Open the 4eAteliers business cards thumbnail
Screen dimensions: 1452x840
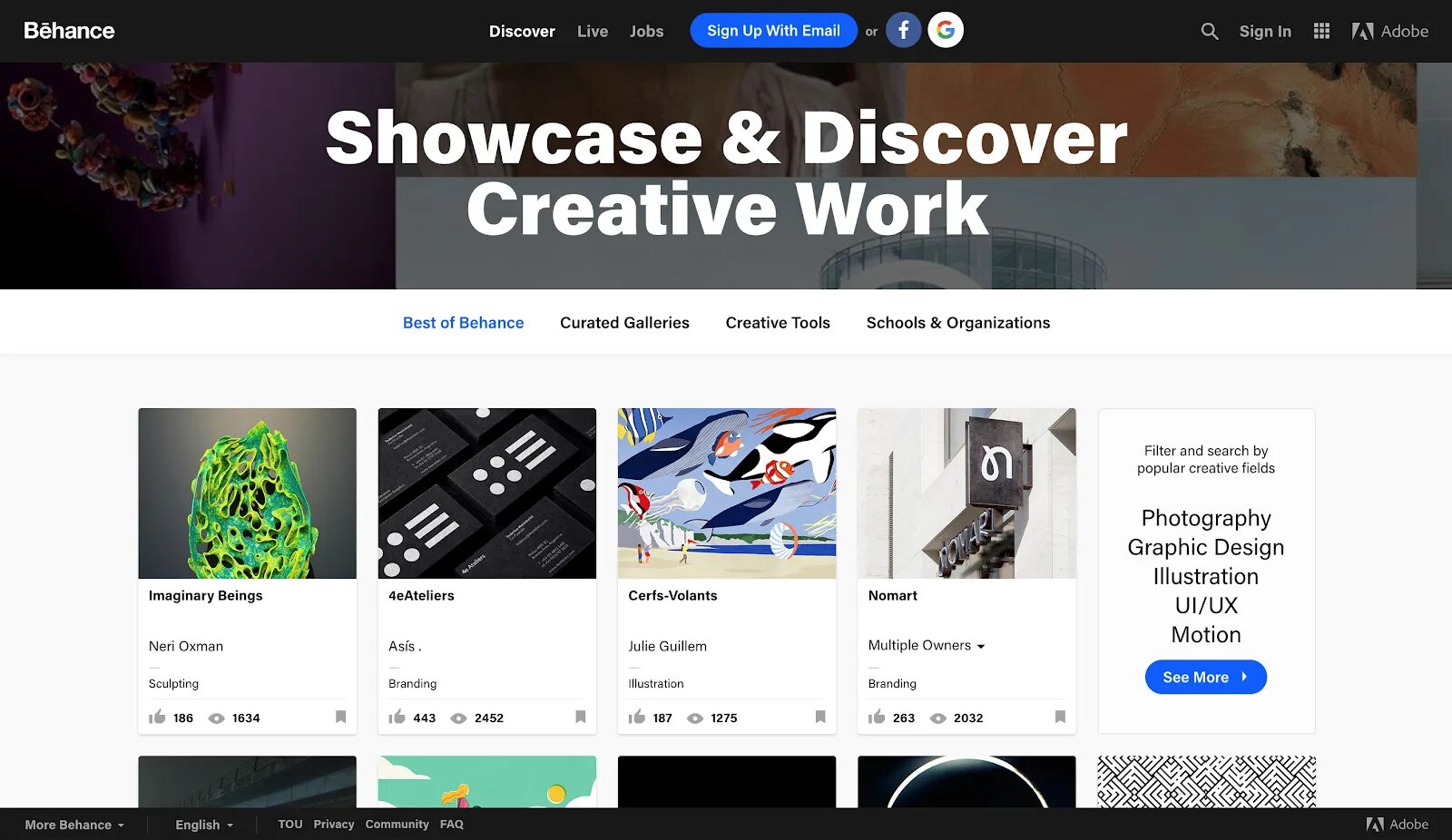click(x=487, y=493)
